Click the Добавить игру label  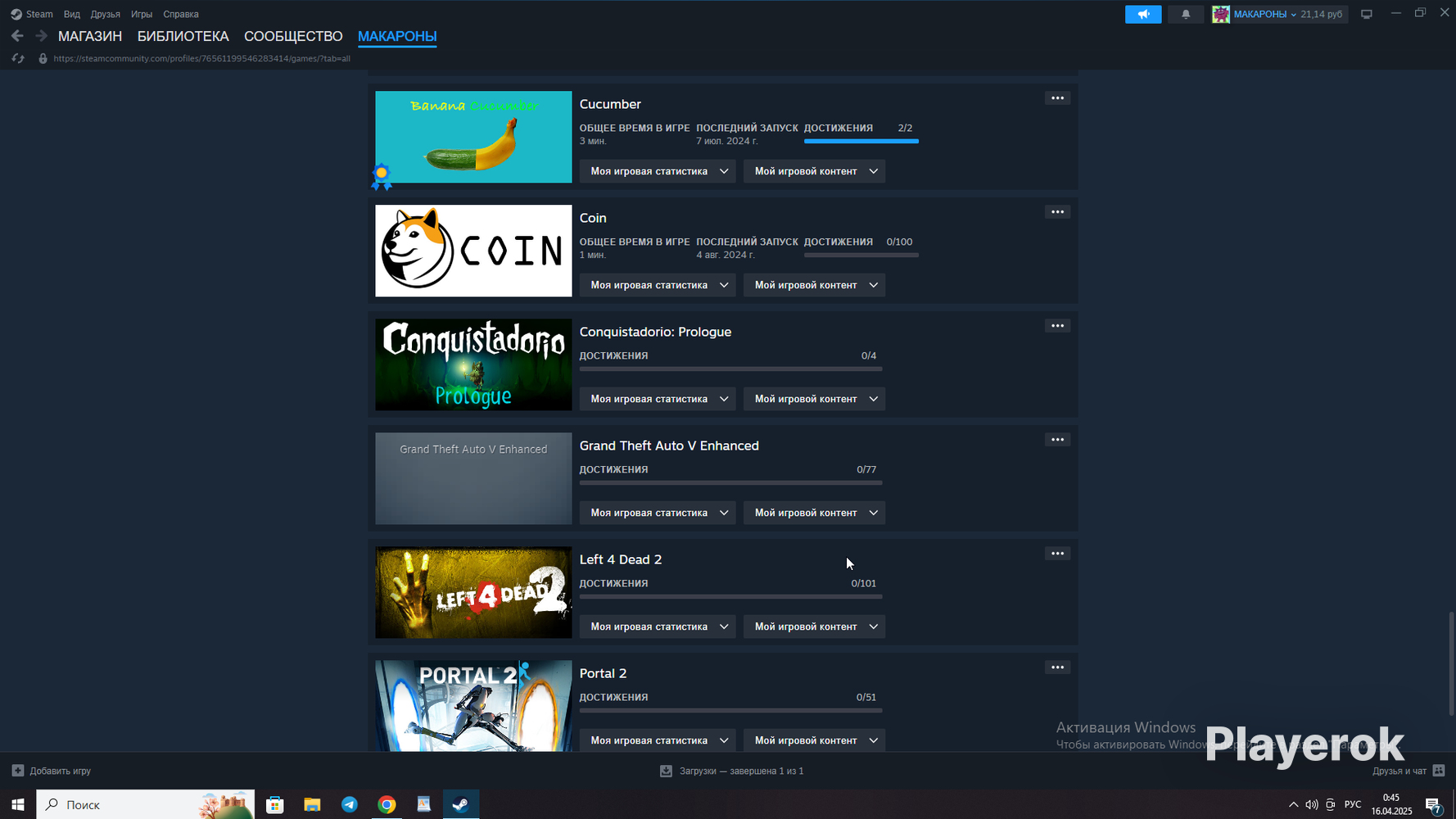tap(61, 771)
